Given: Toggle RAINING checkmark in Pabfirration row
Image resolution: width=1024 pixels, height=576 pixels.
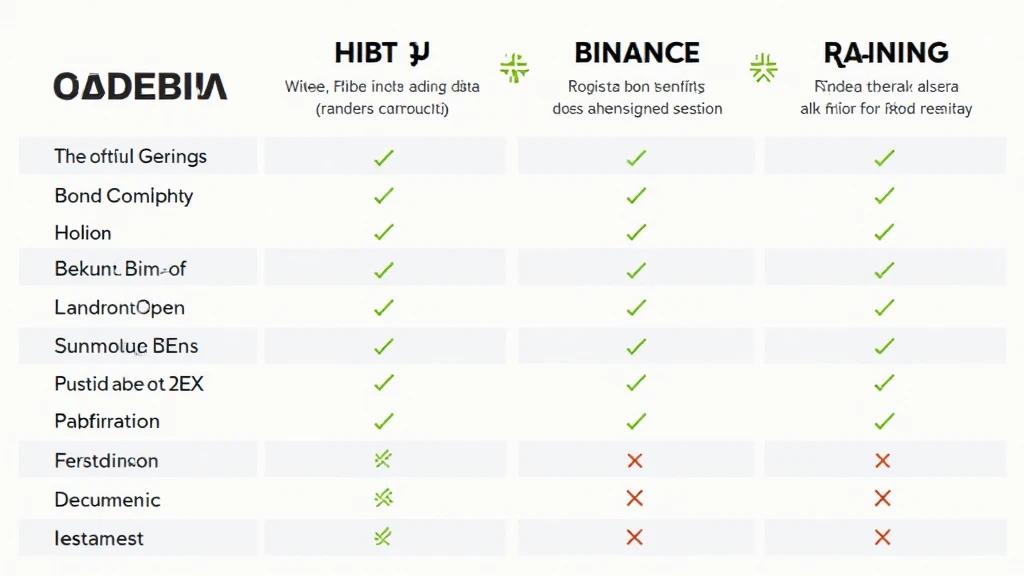Looking at the screenshot, I should pyautogui.click(x=883, y=421).
